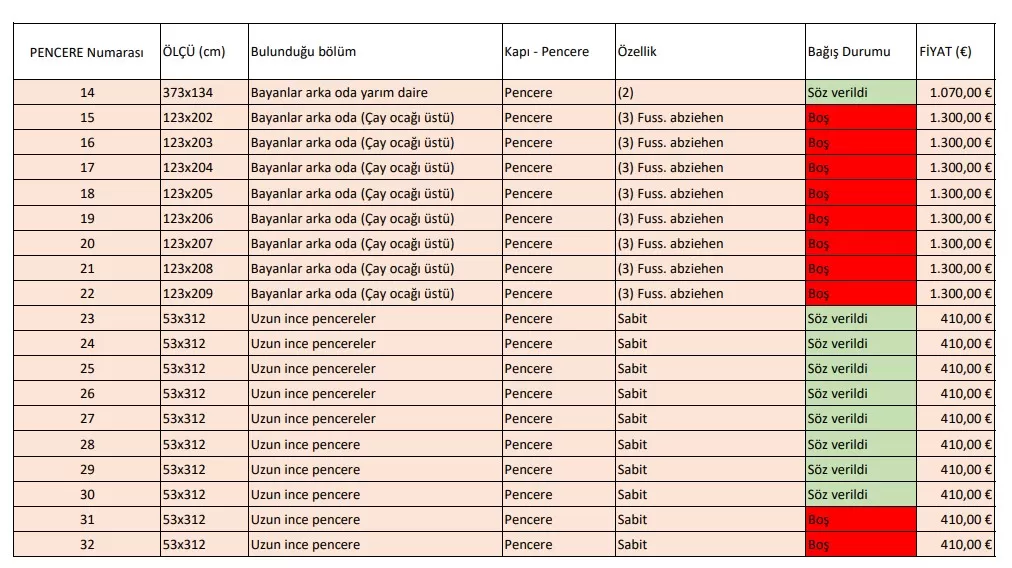The image size is (1012, 568).
Task: Select the "Kapı - Pencere" header cell
Action: [547, 52]
